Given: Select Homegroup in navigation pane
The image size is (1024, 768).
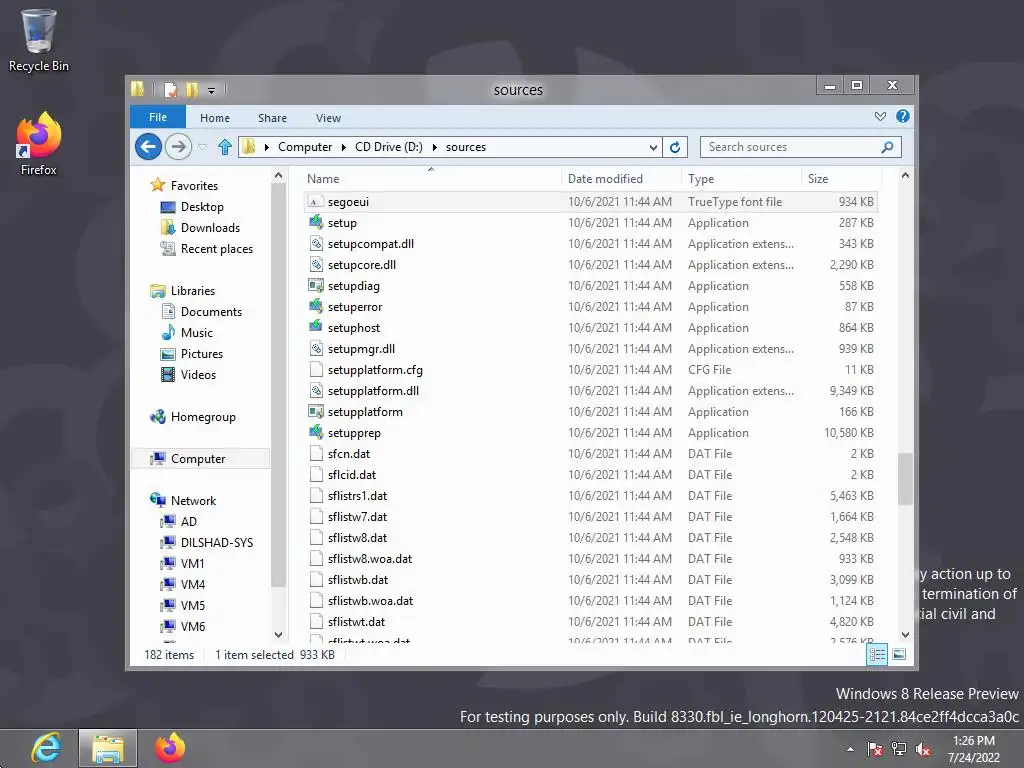Looking at the screenshot, I should [202, 417].
